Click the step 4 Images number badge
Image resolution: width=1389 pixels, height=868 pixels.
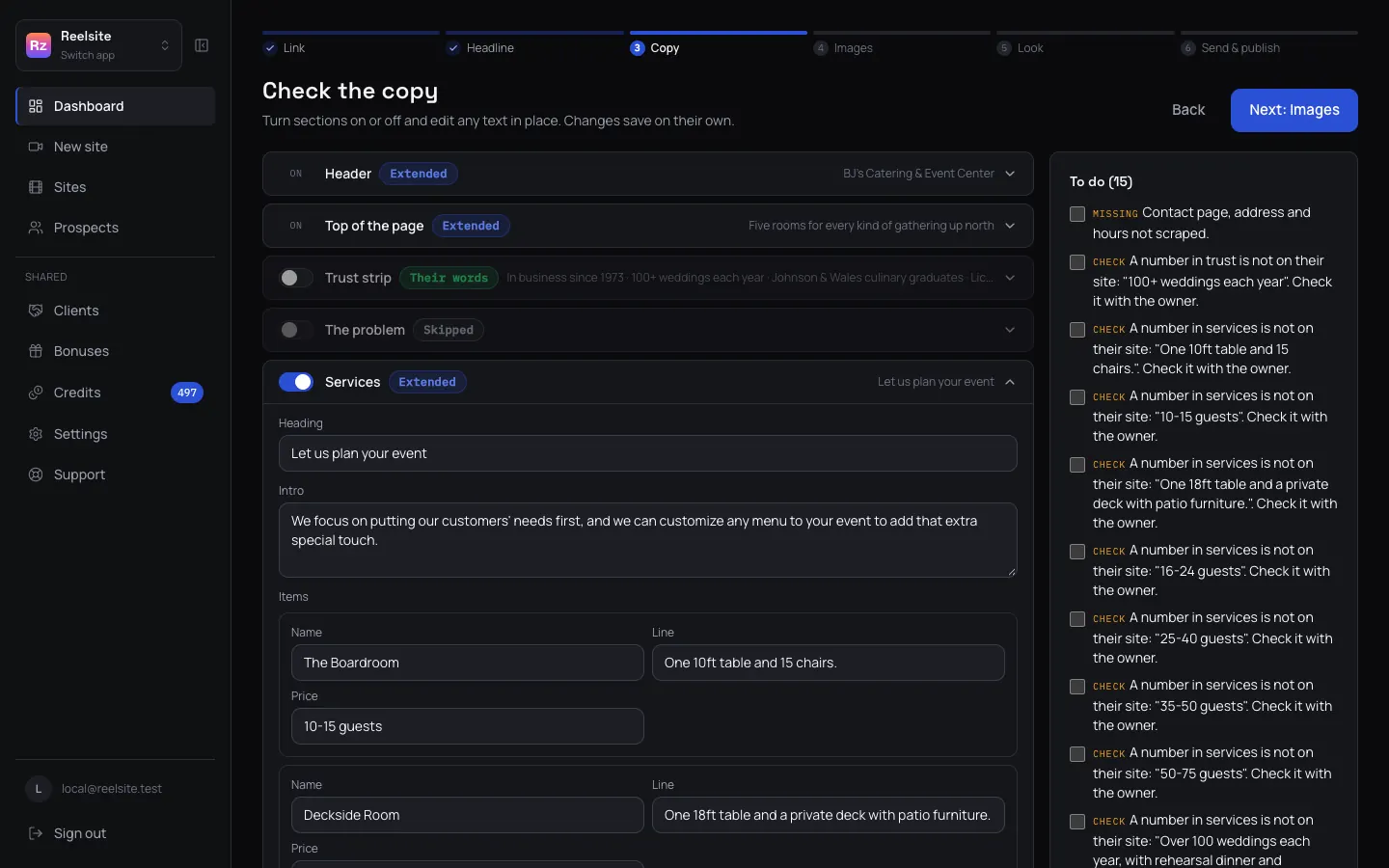click(821, 48)
